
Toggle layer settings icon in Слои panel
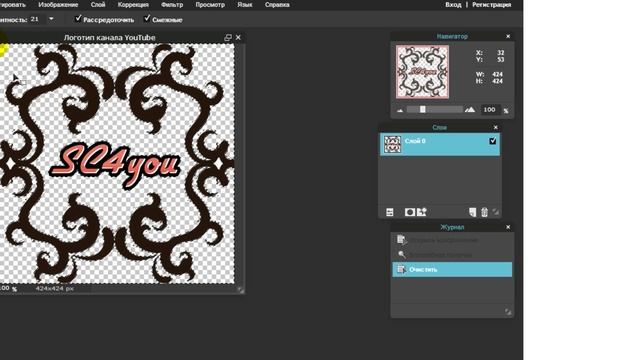click(390, 212)
